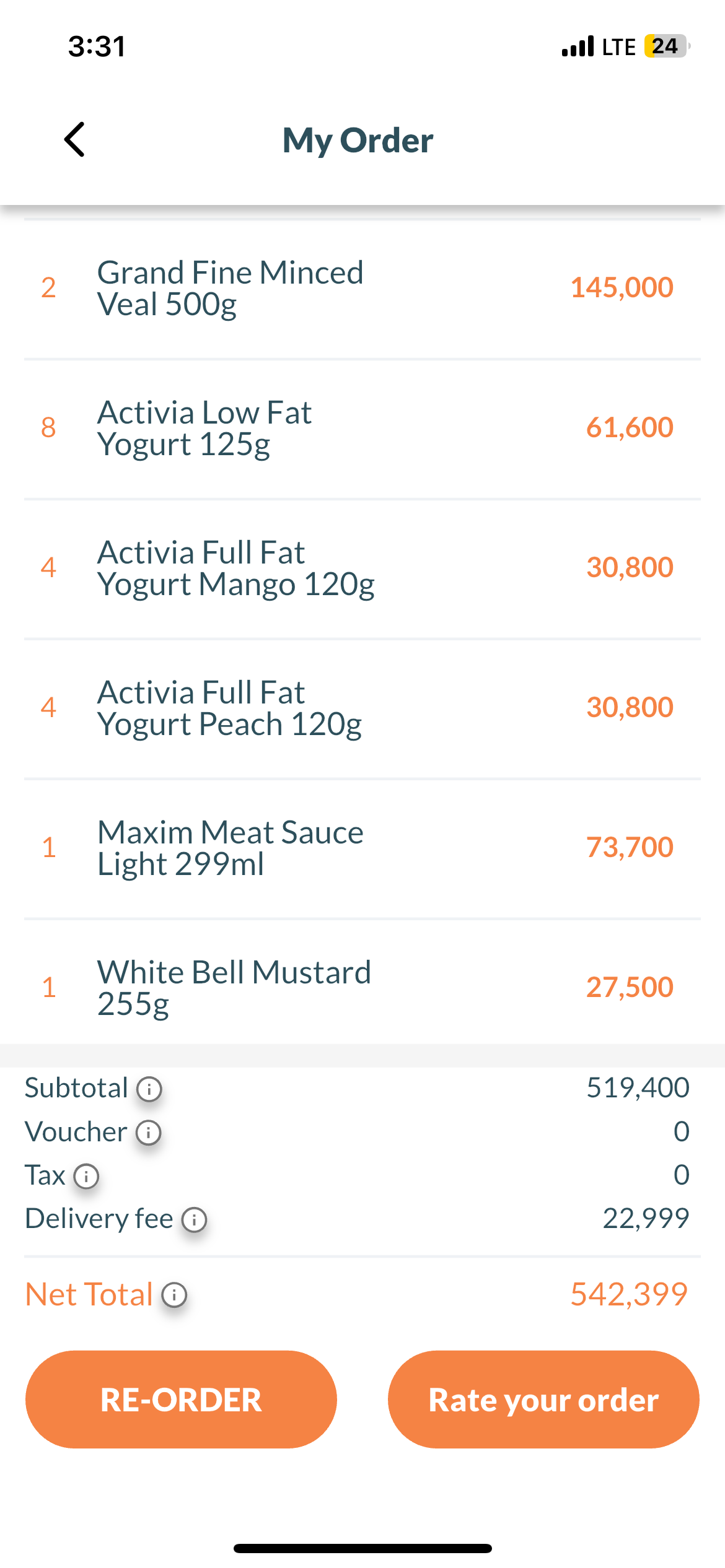Select Activia Full Fat Yogurt Mango item

[x=236, y=568]
